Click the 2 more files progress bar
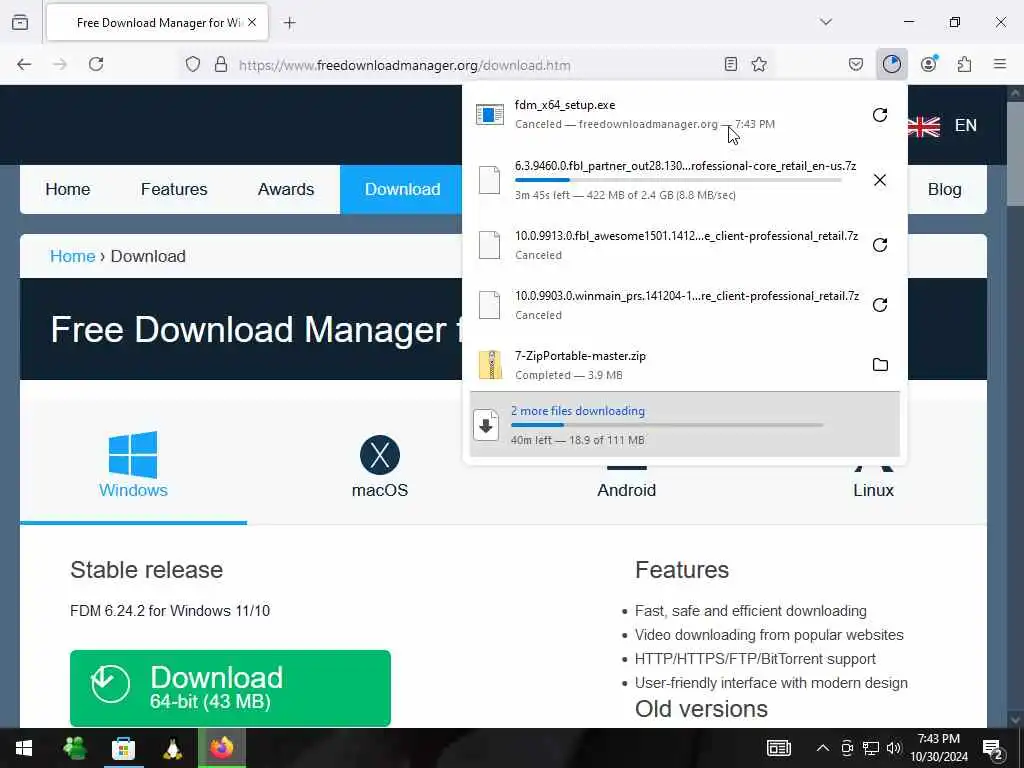The width and height of the screenshot is (1024, 768). [x=667, y=425]
